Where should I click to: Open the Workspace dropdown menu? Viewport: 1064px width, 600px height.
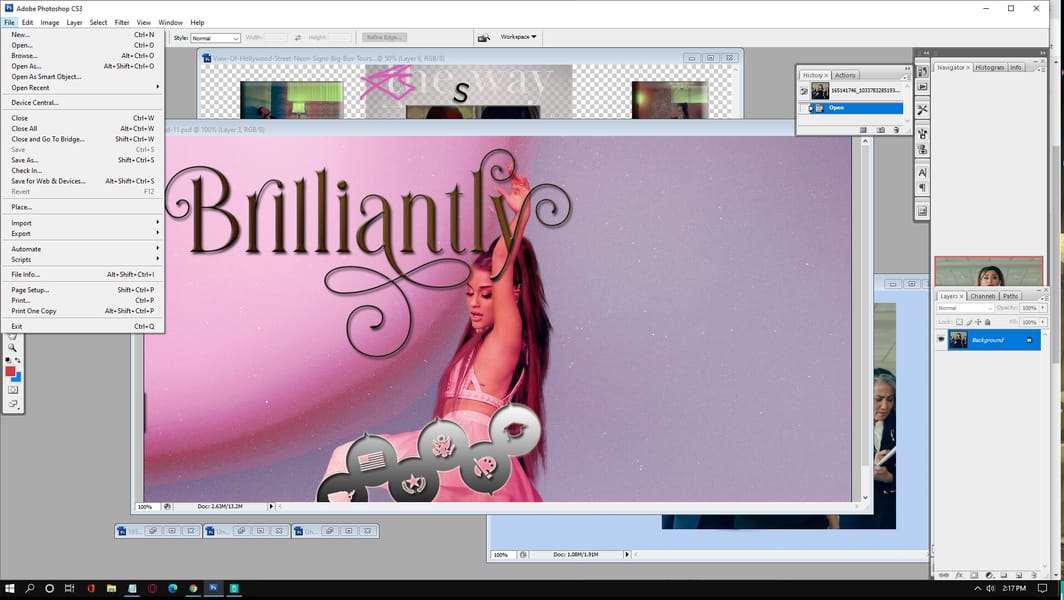[x=518, y=37]
